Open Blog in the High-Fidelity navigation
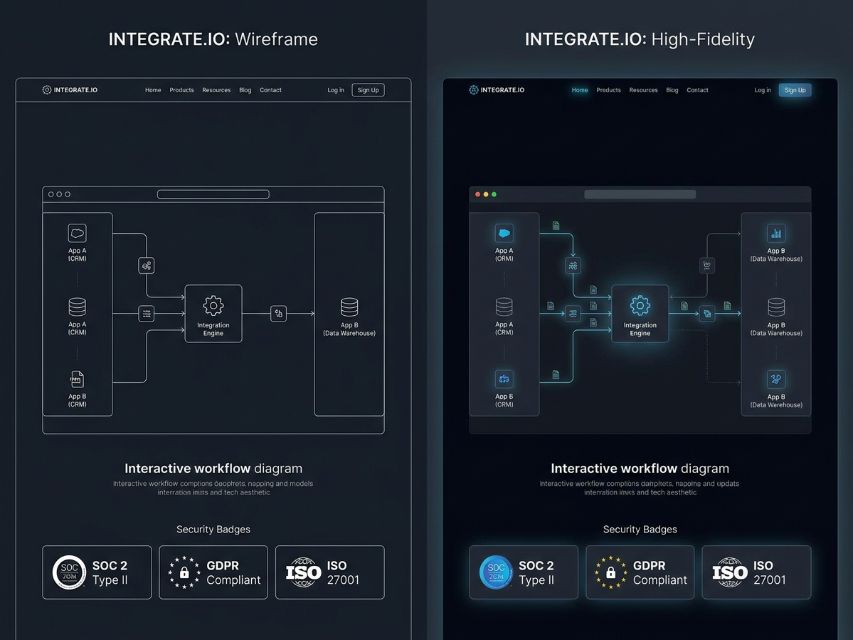The image size is (853, 640). [x=672, y=90]
